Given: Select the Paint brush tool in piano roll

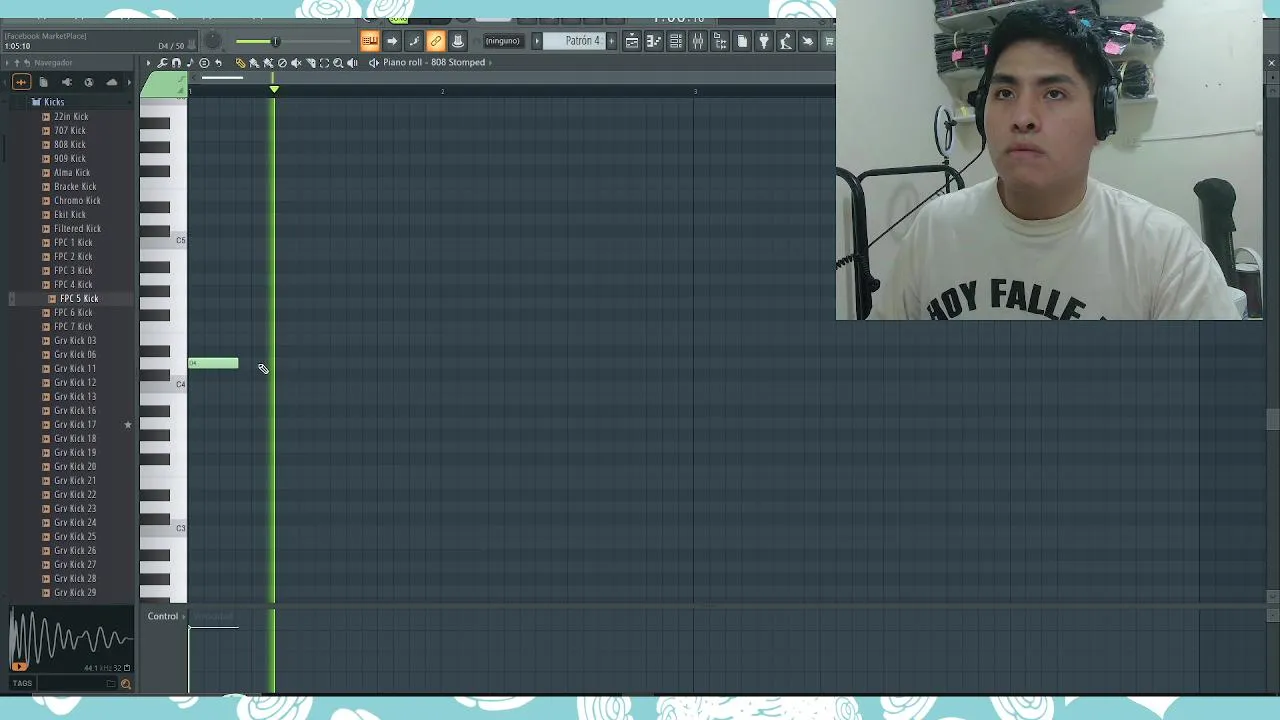Looking at the screenshot, I should (x=254, y=62).
